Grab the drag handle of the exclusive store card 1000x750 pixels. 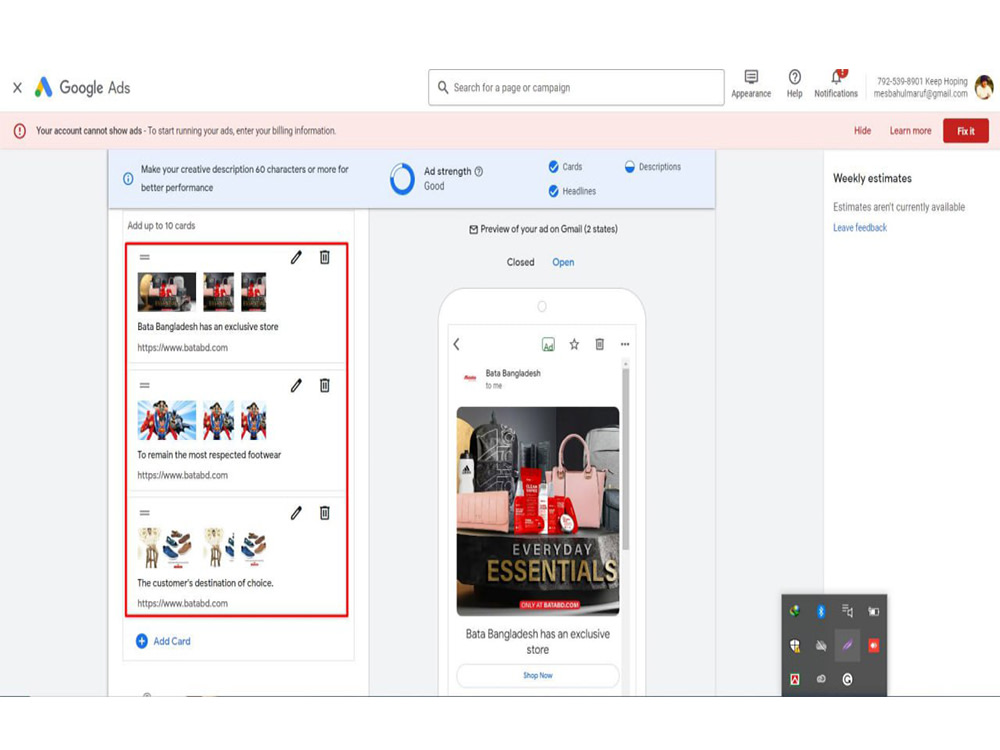pos(145,257)
